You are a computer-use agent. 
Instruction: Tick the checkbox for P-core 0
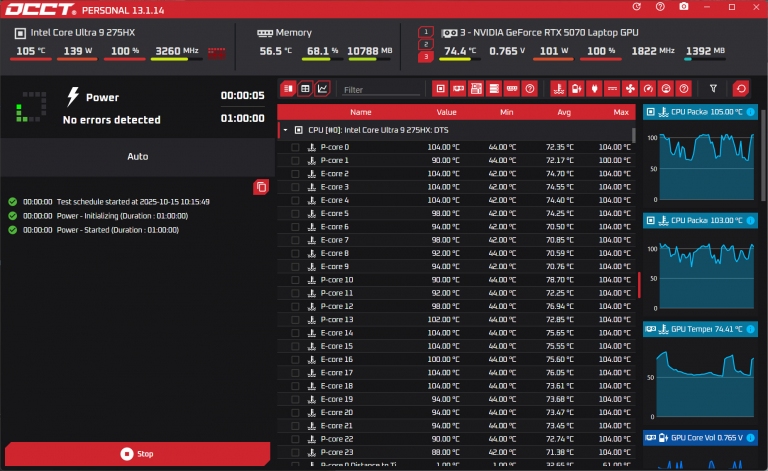click(x=295, y=147)
